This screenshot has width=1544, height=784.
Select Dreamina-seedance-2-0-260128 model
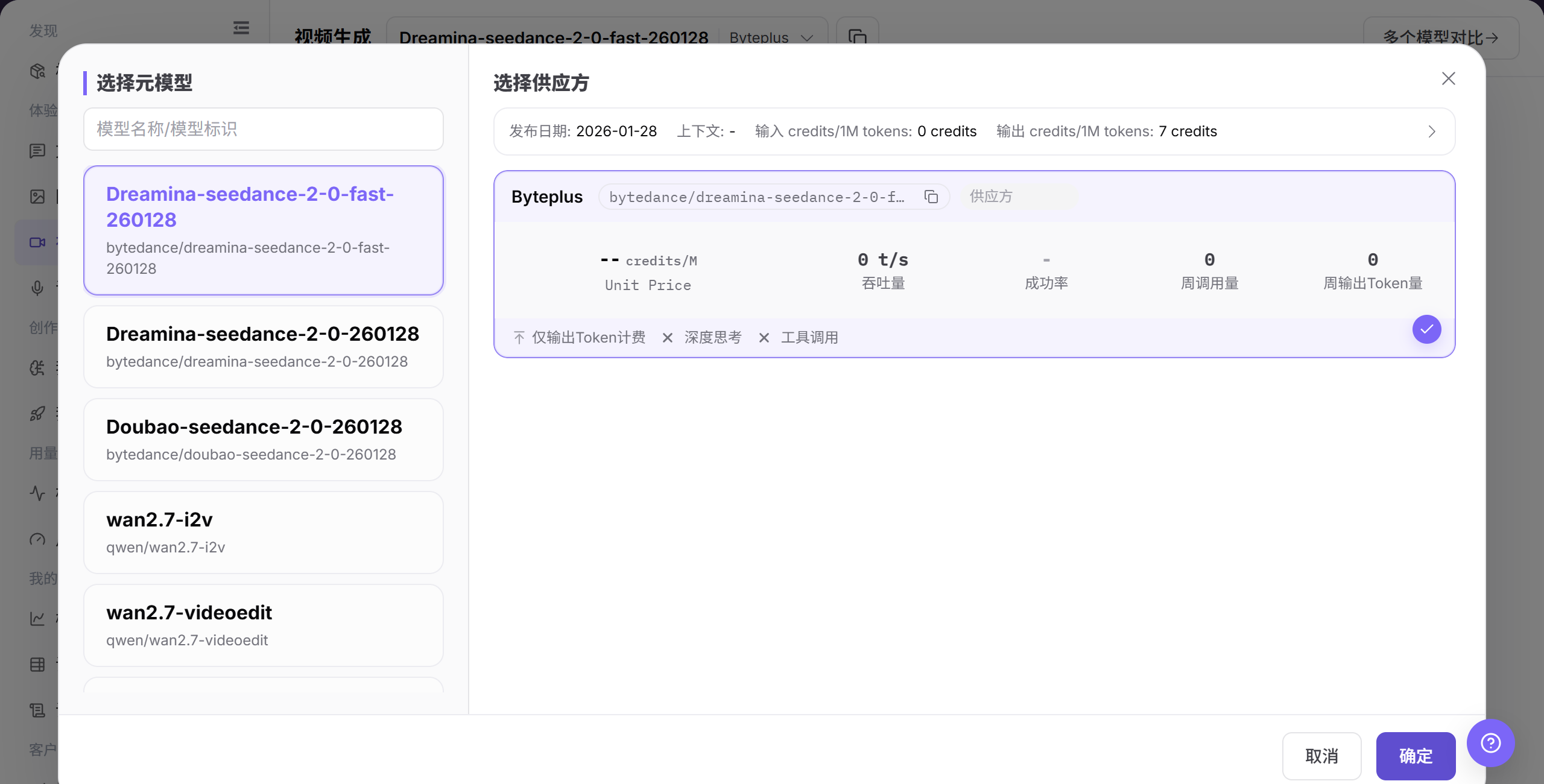pyautogui.click(x=264, y=347)
